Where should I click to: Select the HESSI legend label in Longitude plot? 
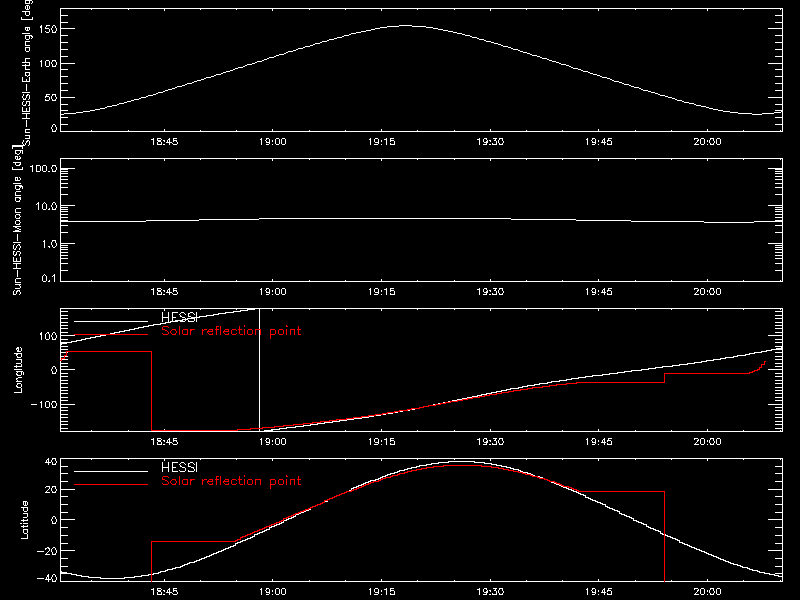179,317
